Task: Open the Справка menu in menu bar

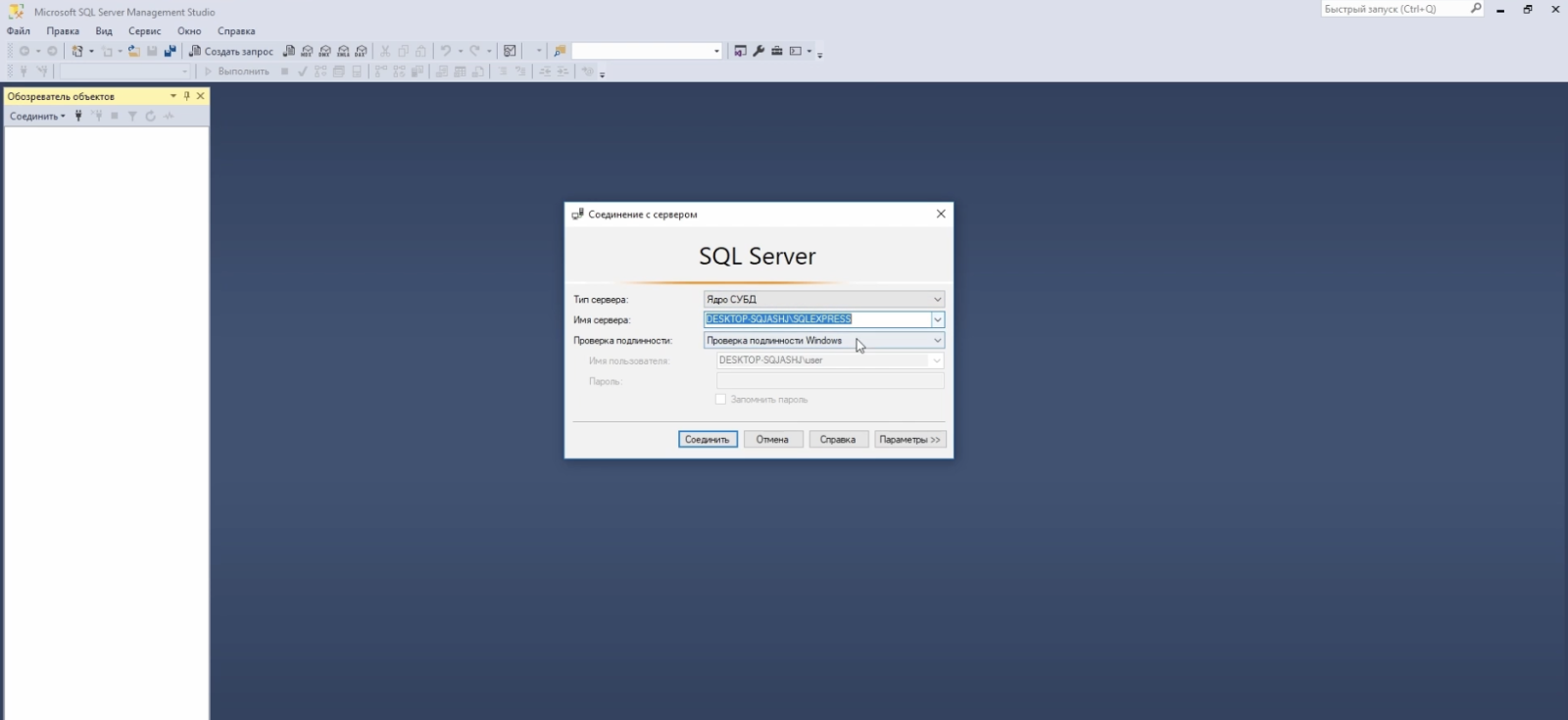Action: [236, 31]
